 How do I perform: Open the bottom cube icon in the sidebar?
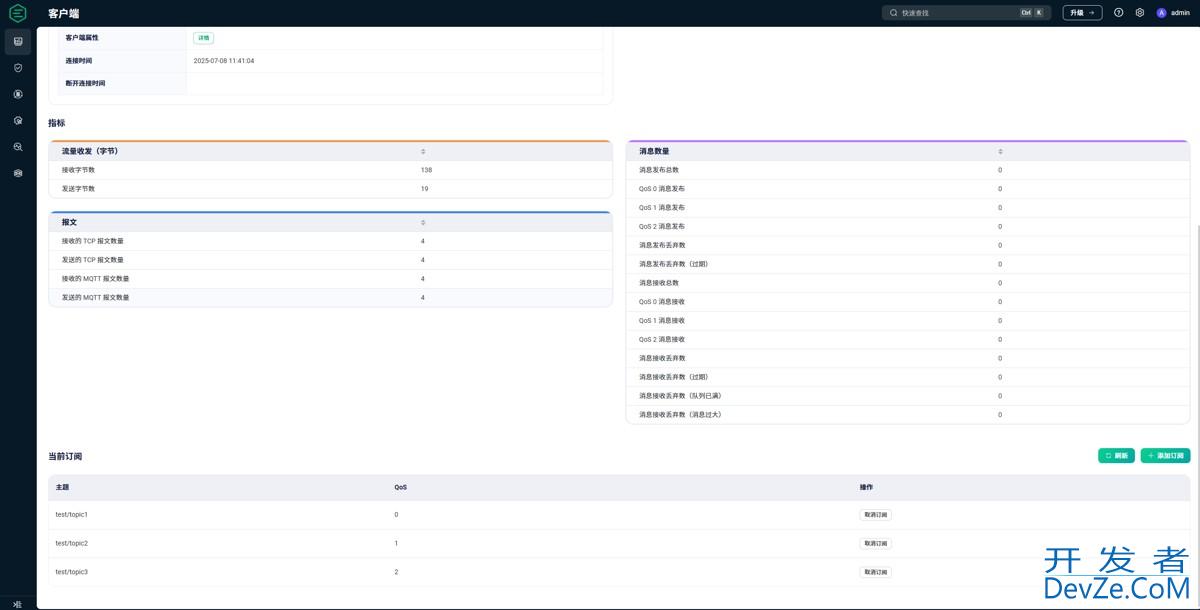18,173
